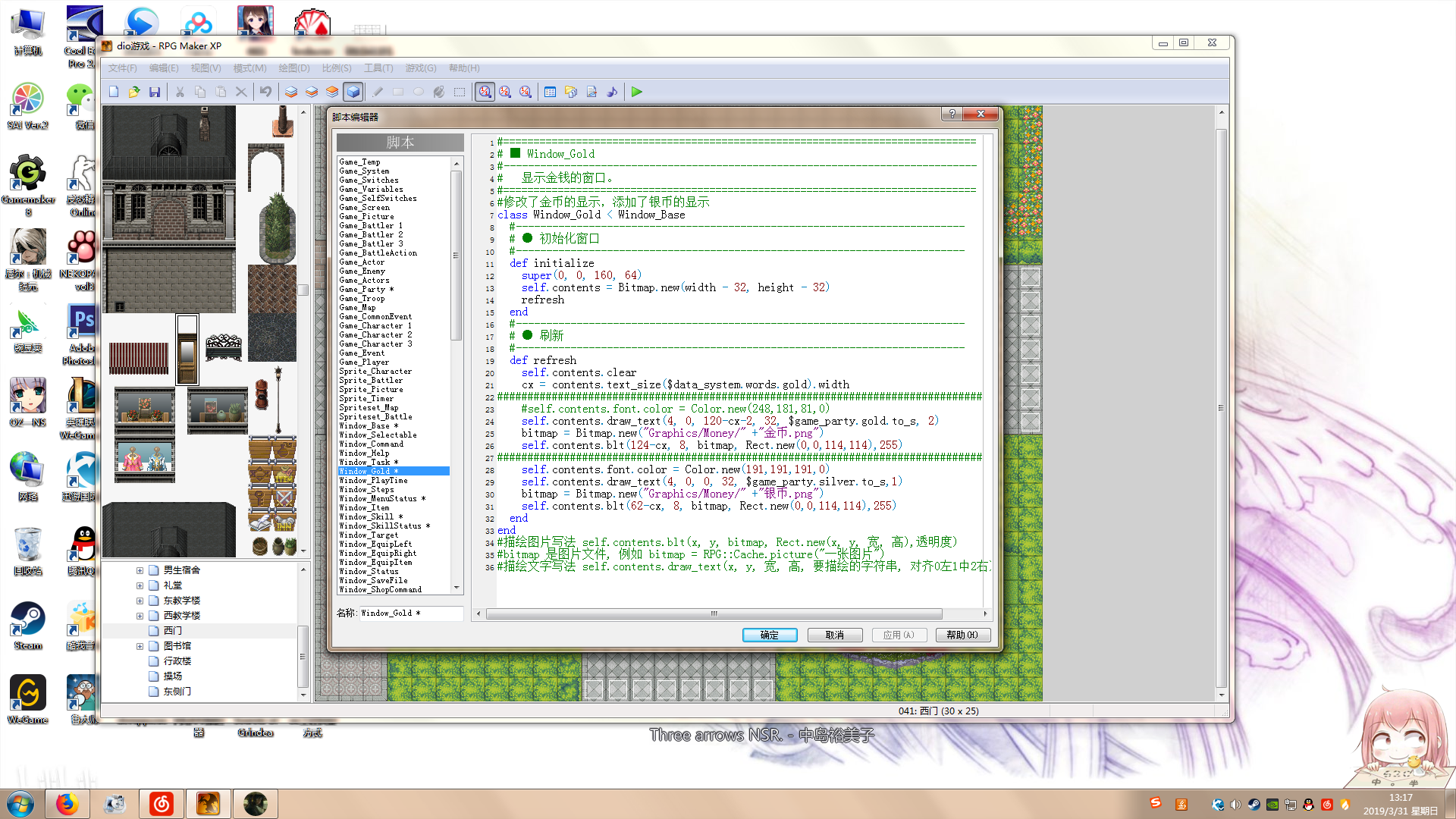This screenshot has width=1456, height=819.
Task: Confirm script changes with 确定 button
Action: [770, 635]
